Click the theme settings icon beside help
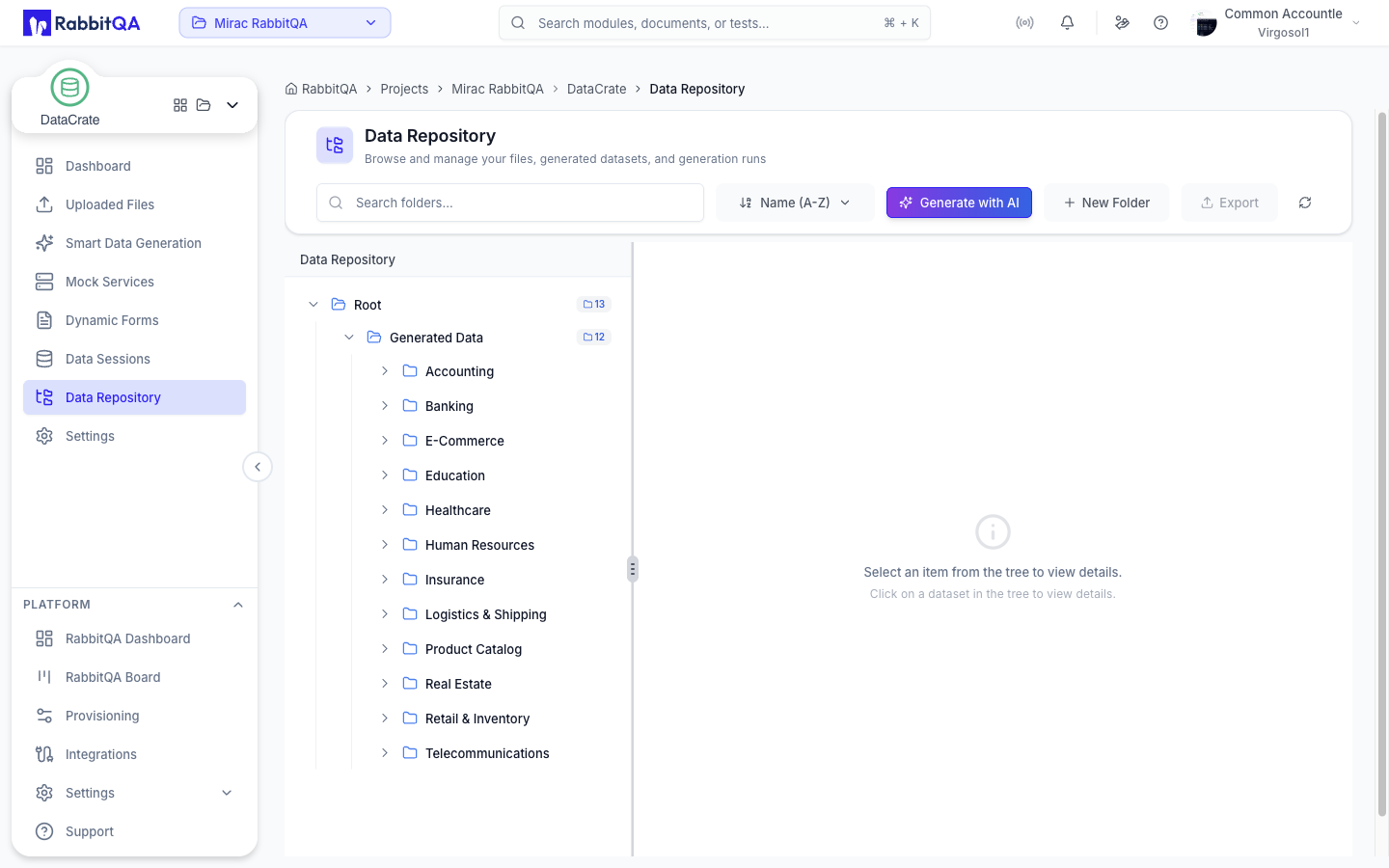The image size is (1389, 868). tap(1122, 23)
